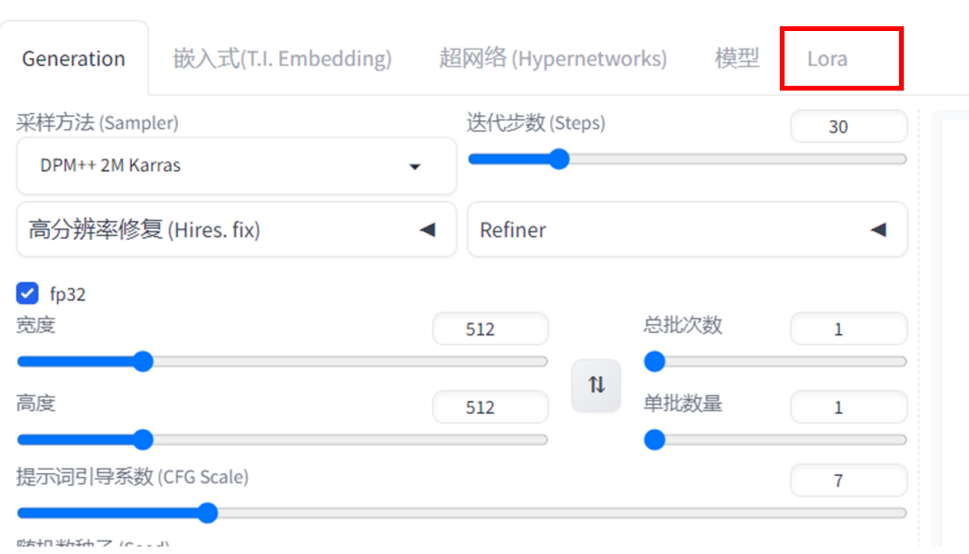Open the Sampler dropdown showing DPM++ 2M Karras
969x554 pixels.
pyautogui.click(x=236, y=166)
